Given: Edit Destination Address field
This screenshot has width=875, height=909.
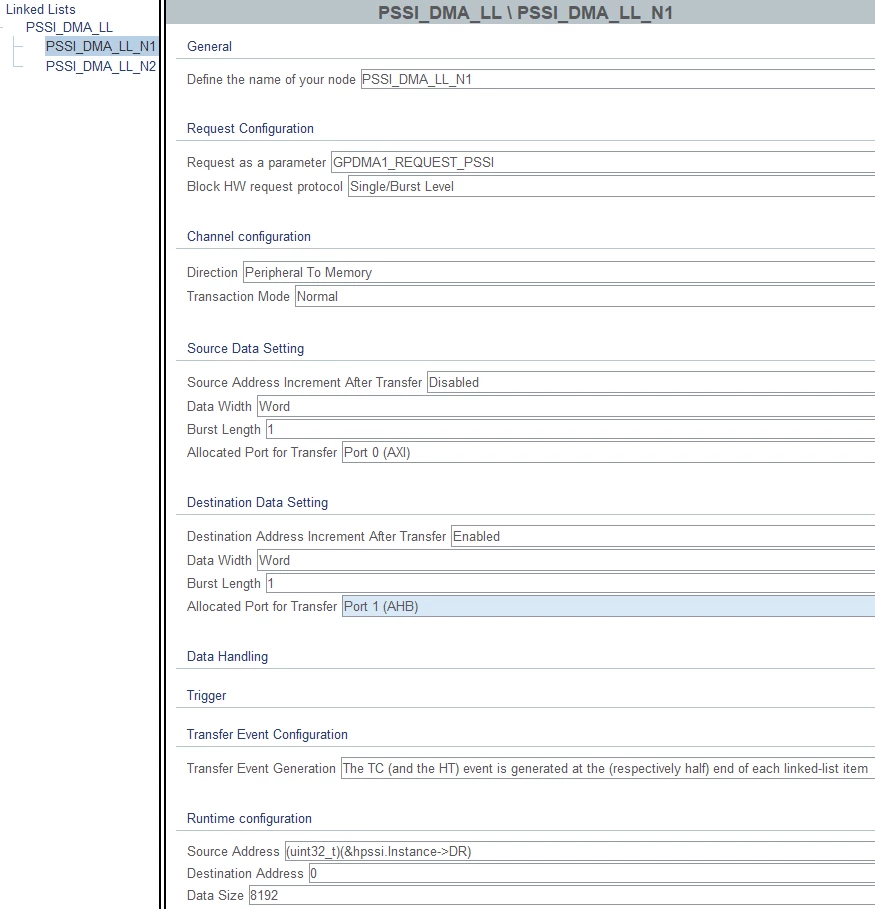Looking at the screenshot, I should pyautogui.click(x=592, y=874).
